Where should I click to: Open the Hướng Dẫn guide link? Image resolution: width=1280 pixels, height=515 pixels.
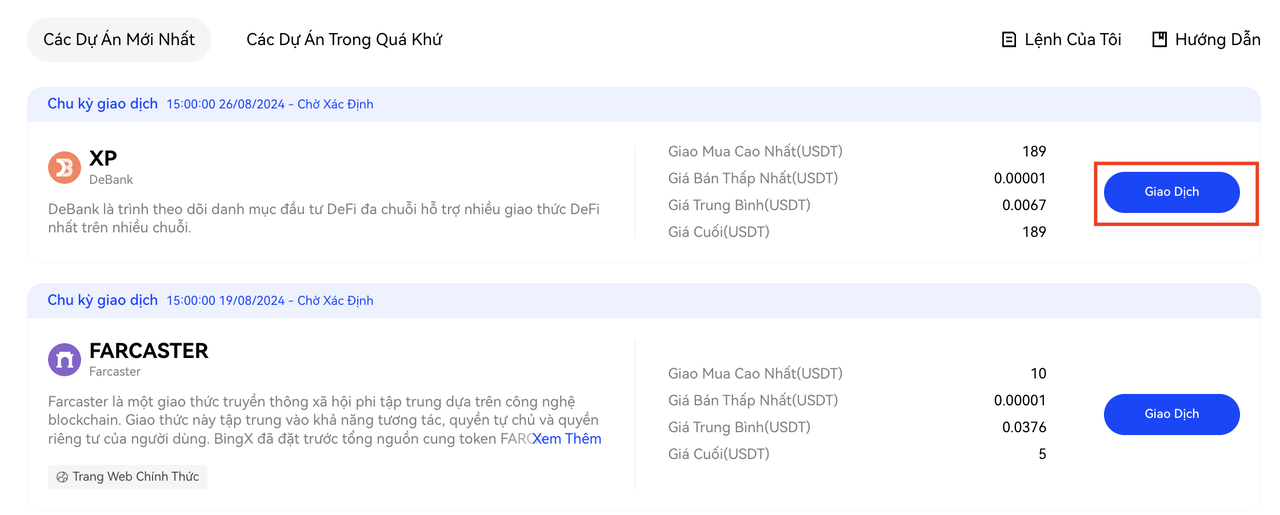(1206, 40)
